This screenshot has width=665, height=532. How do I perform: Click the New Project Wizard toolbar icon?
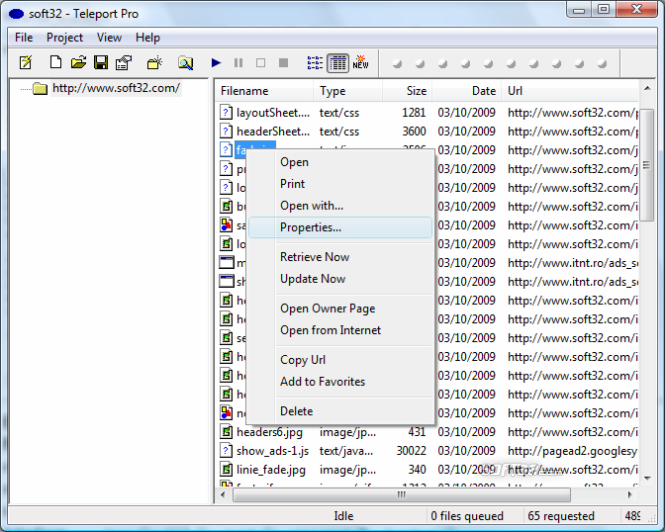[x=26, y=63]
